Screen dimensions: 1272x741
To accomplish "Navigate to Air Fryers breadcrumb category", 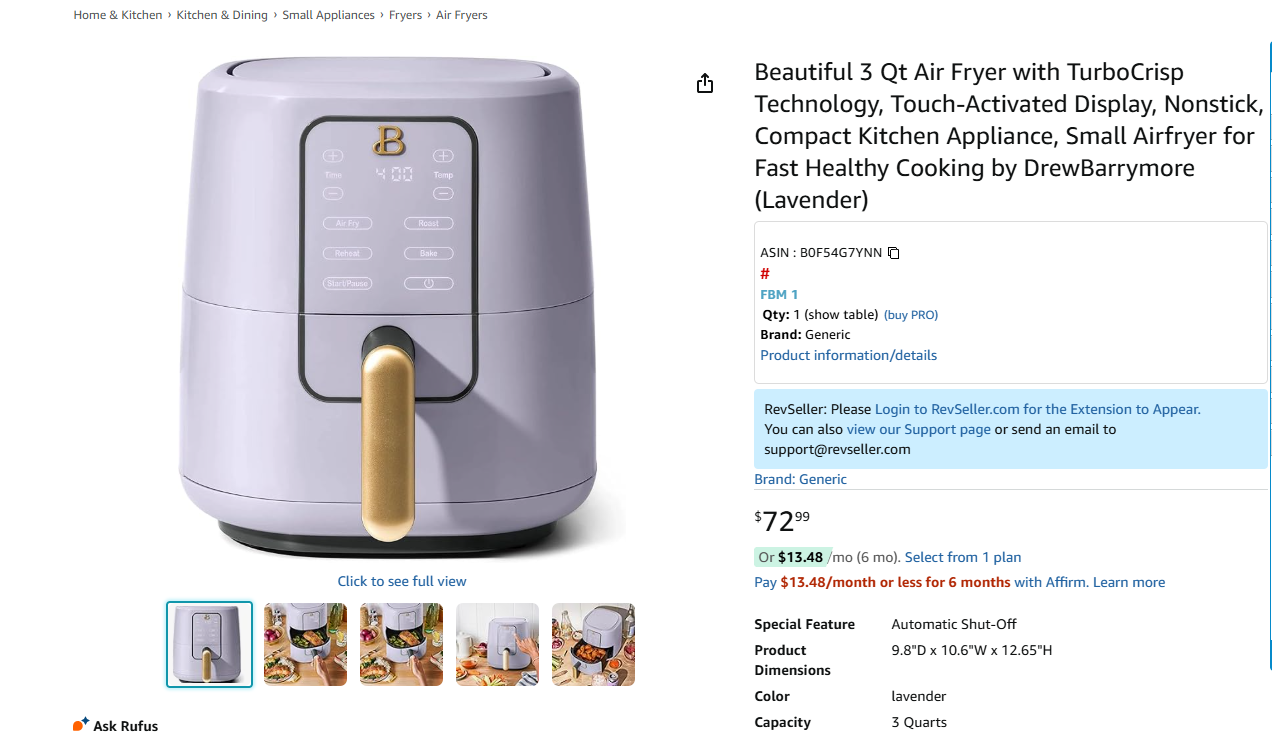I will (462, 15).
